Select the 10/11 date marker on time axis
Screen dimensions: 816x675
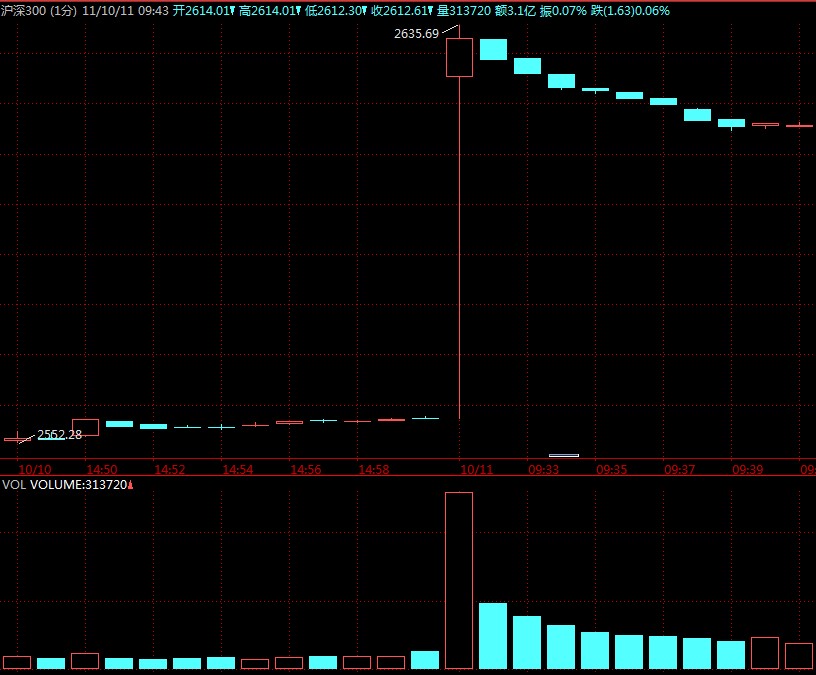[x=474, y=469]
